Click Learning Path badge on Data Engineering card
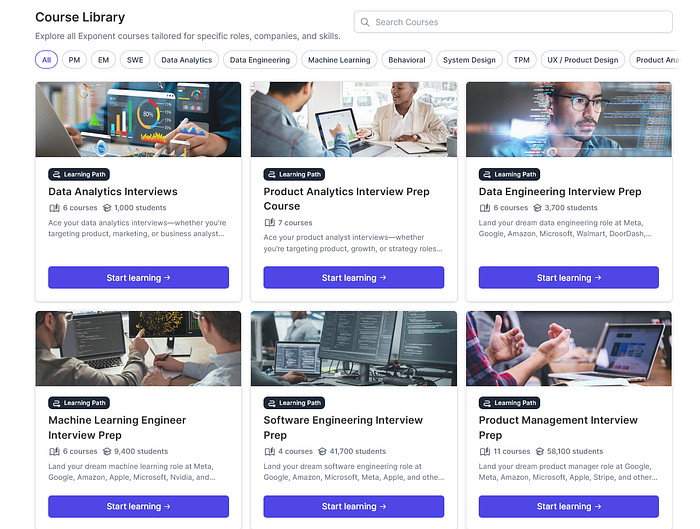Image resolution: width=700 pixels, height=529 pixels. pyautogui.click(x=509, y=174)
